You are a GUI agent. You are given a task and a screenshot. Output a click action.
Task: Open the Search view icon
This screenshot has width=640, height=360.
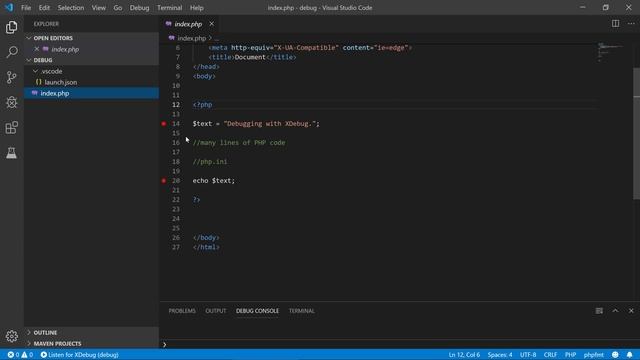(11, 52)
